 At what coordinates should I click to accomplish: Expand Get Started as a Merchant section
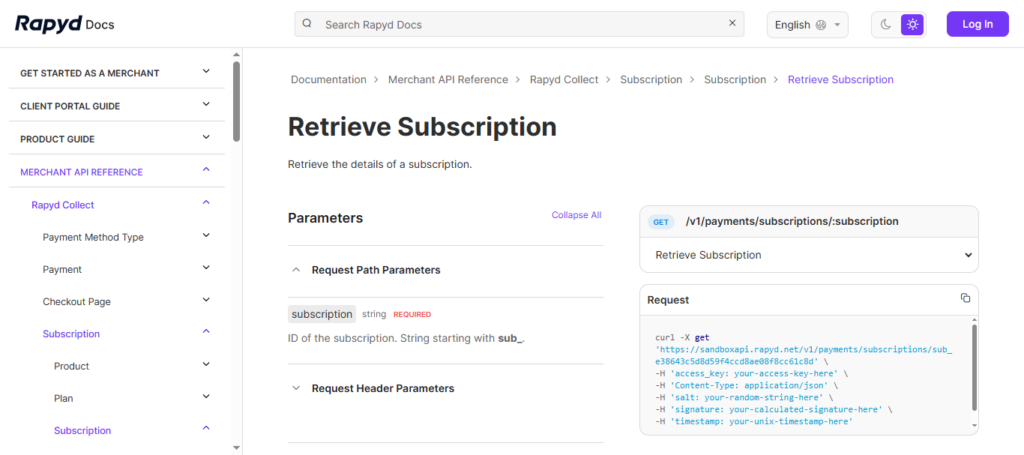tap(206, 71)
